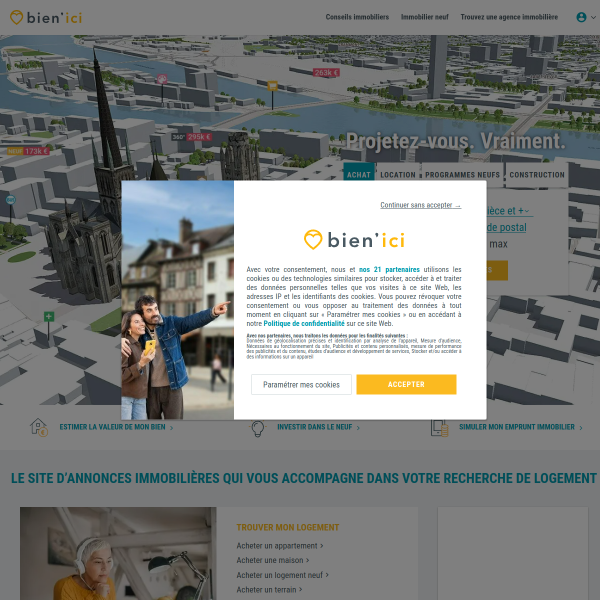Open Acheter une maison link
Viewport: 600px width, 600px height.
point(272,560)
